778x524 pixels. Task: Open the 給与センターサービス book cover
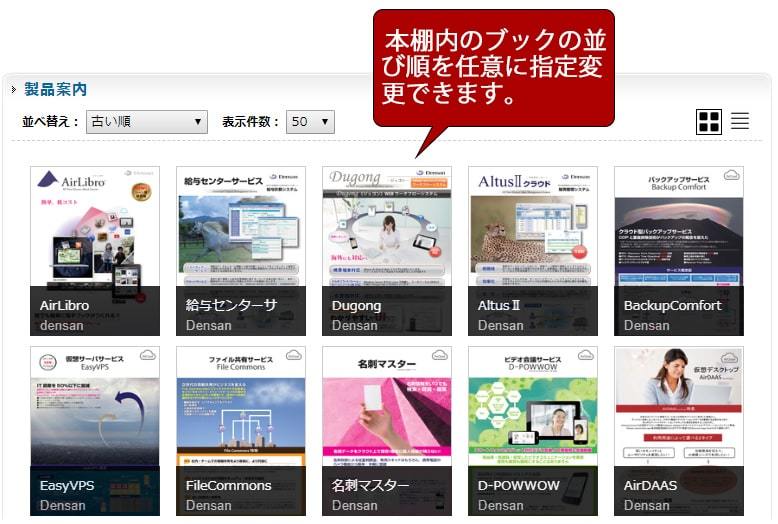(241, 251)
